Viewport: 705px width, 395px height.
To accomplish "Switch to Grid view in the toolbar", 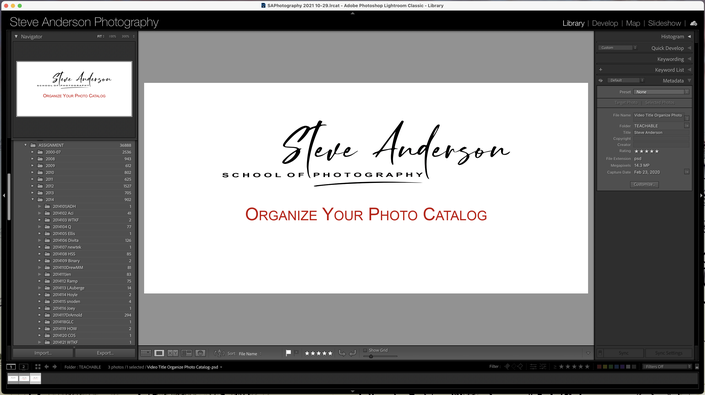I will coord(146,353).
